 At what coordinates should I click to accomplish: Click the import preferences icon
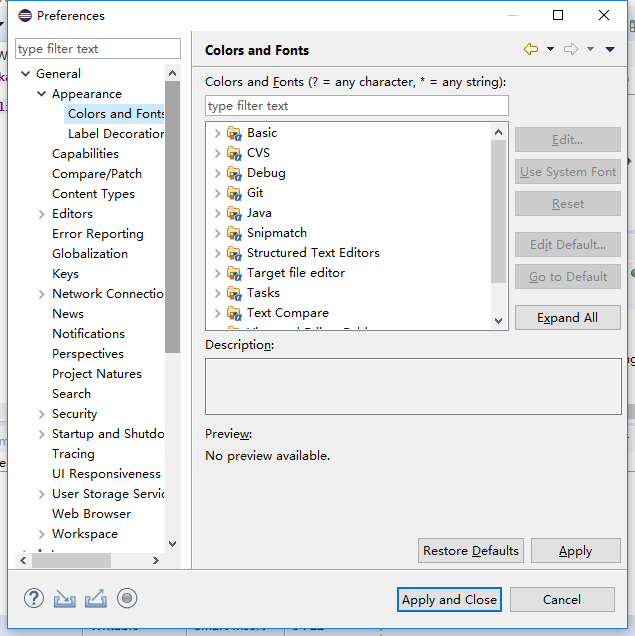[64, 599]
